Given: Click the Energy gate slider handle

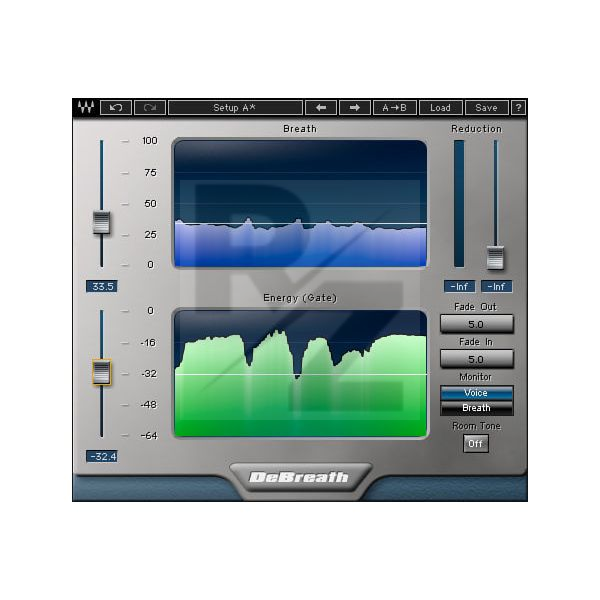Looking at the screenshot, I should (101, 372).
